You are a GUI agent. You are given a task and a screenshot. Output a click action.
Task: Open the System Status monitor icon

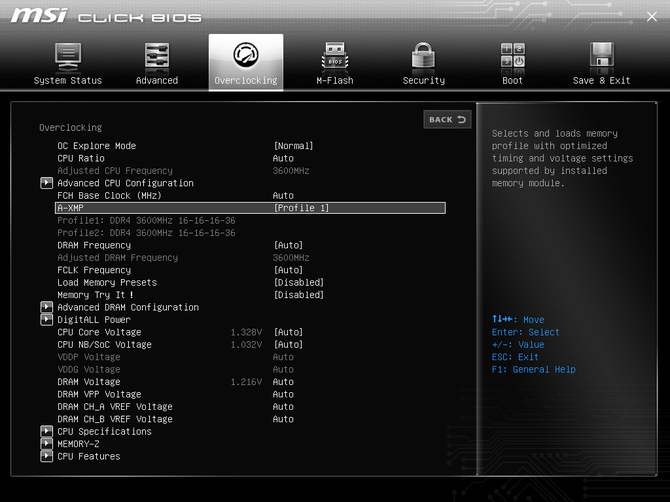click(68, 56)
